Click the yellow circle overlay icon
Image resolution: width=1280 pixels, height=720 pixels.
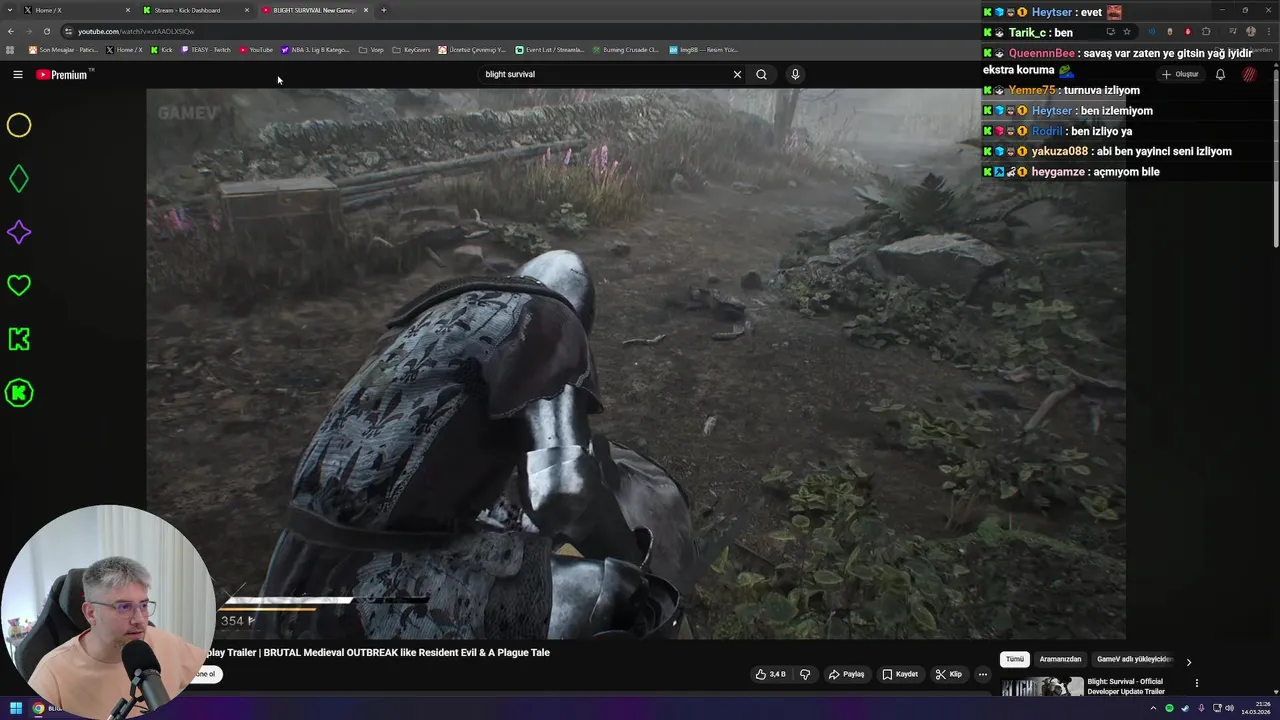(19, 125)
